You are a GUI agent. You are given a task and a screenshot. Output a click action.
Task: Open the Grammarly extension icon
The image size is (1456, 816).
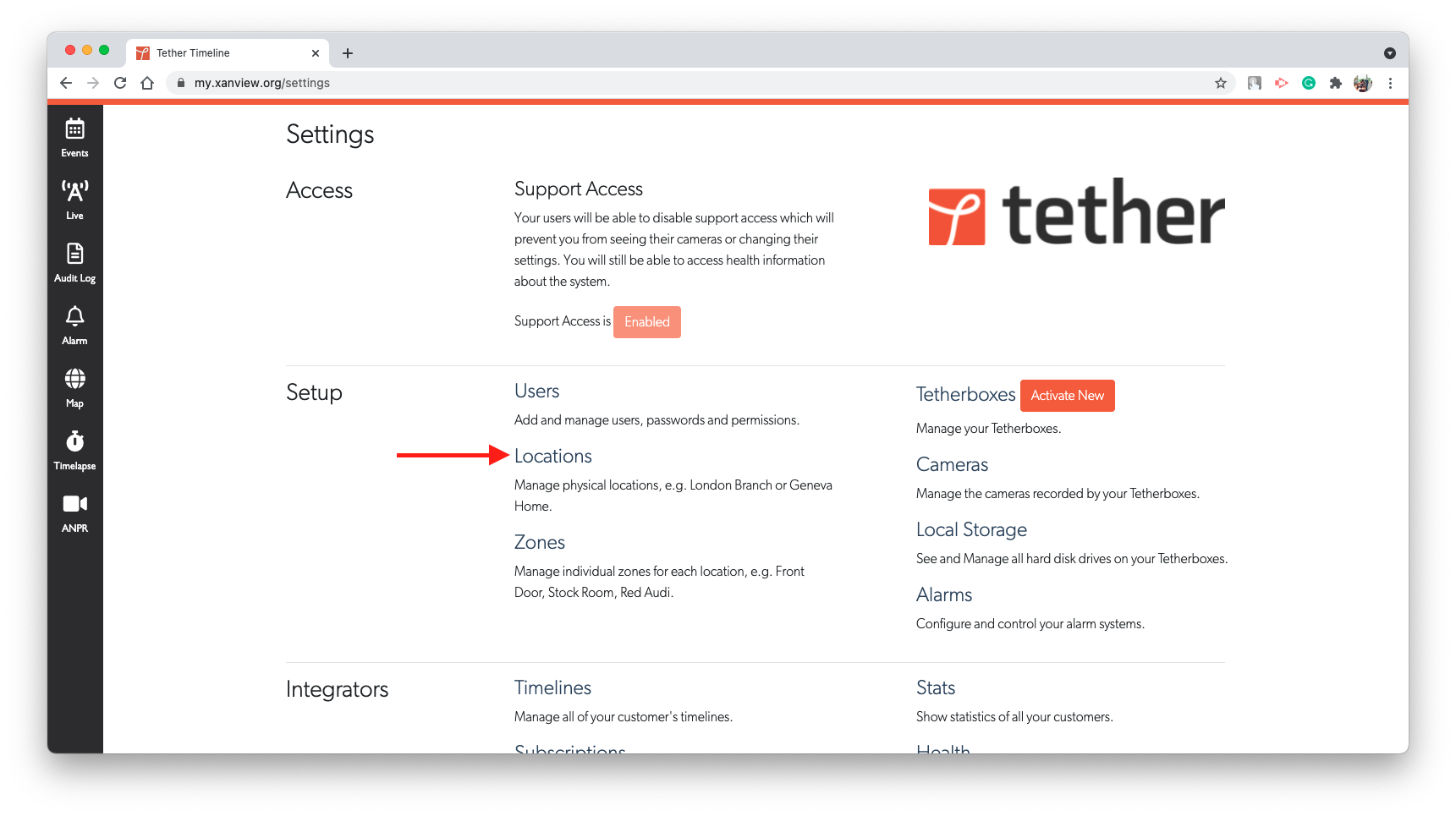click(1309, 83)
